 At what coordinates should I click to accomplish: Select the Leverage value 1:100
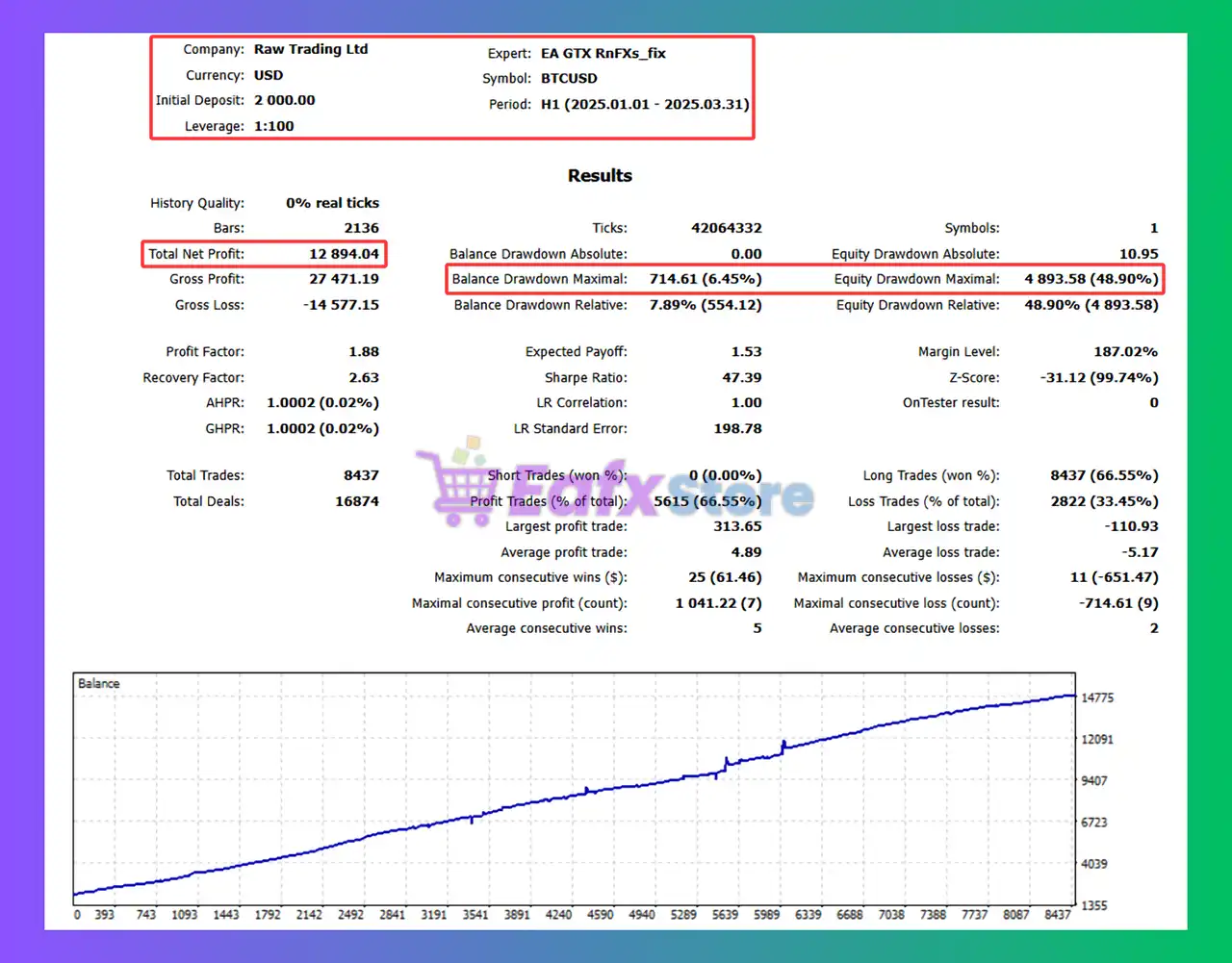click(x=273, y=126)
